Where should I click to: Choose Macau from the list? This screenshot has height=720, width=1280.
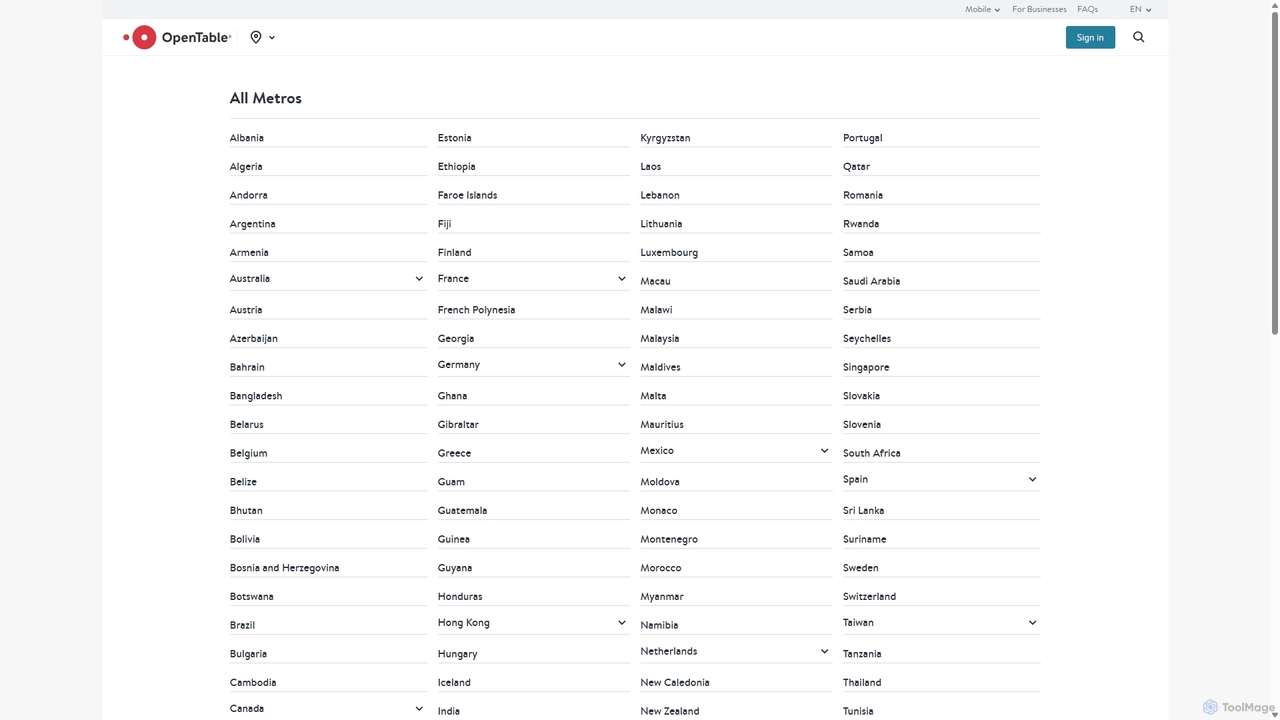pyautogui.click(x=655, y=282)
